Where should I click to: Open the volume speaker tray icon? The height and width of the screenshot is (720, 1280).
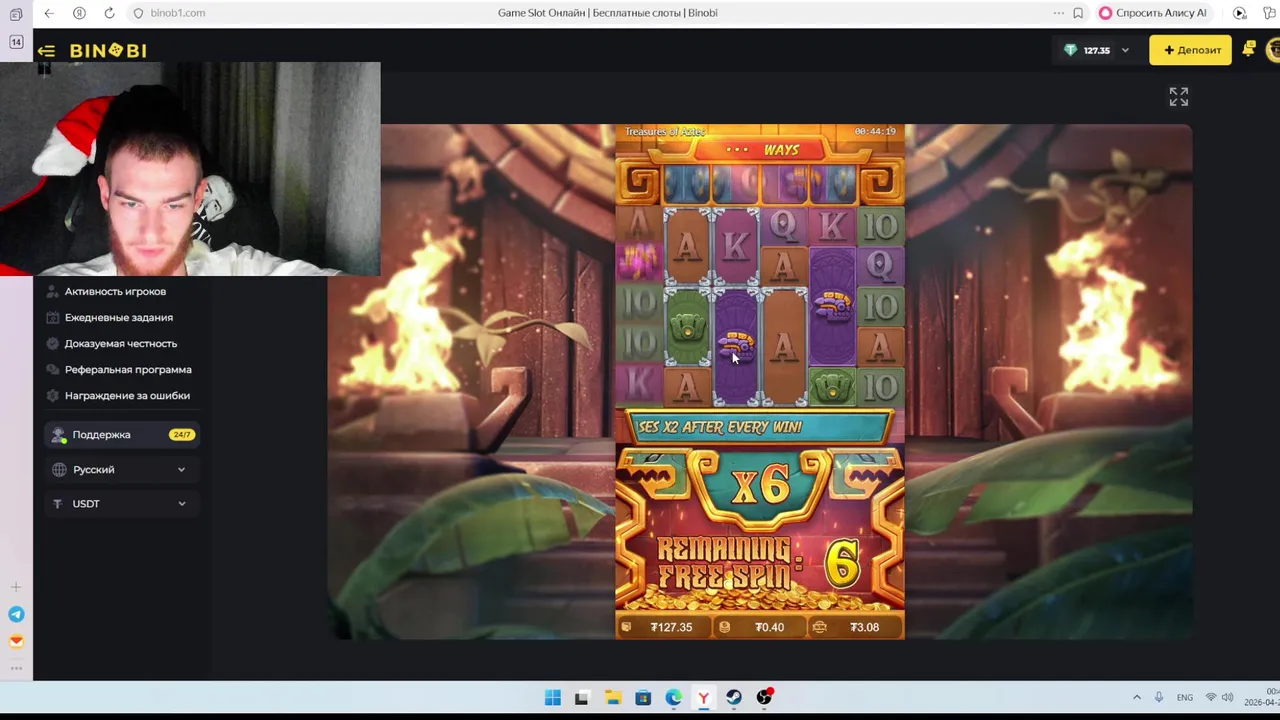(x=1227, y=698)
